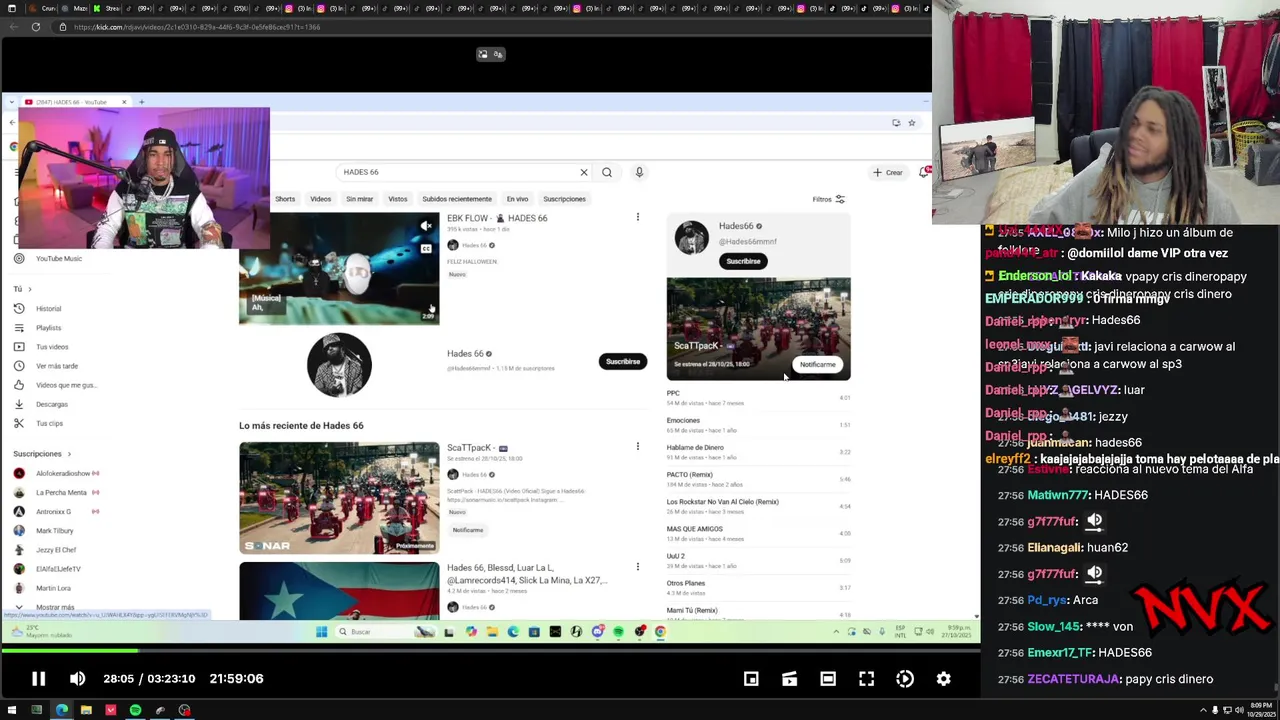Open Historial in the sidebar
Viewport: 1280px width, 720px height.
48,308
